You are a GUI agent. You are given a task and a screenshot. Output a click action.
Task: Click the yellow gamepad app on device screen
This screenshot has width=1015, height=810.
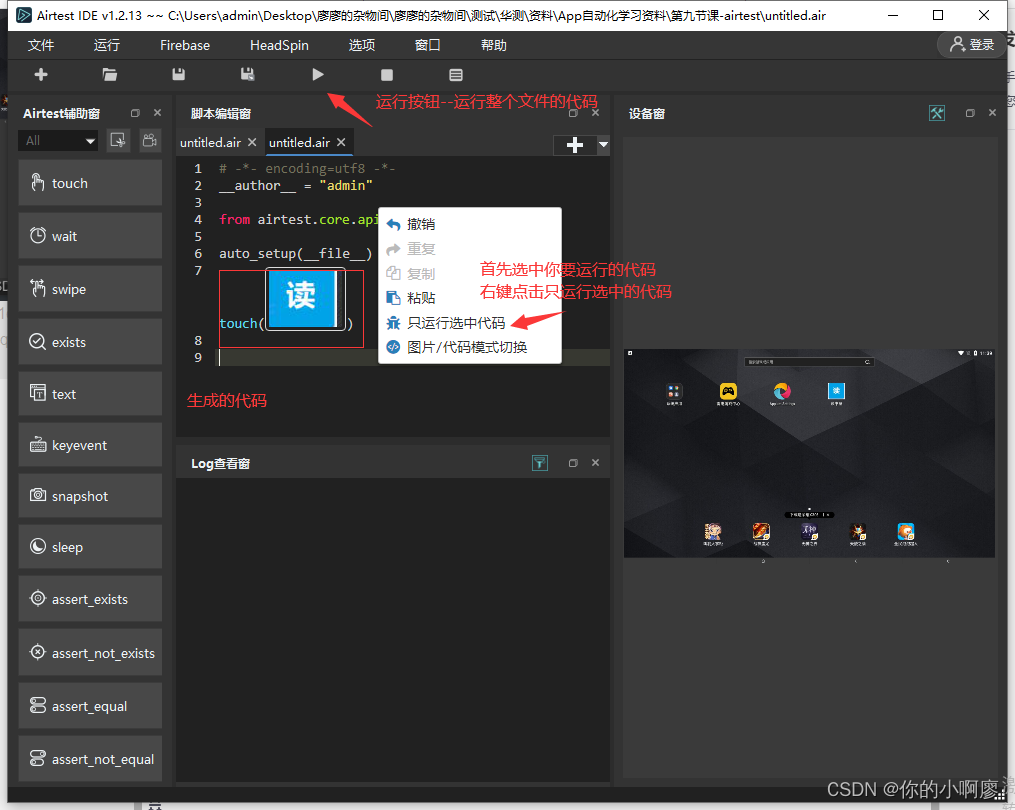728,391
